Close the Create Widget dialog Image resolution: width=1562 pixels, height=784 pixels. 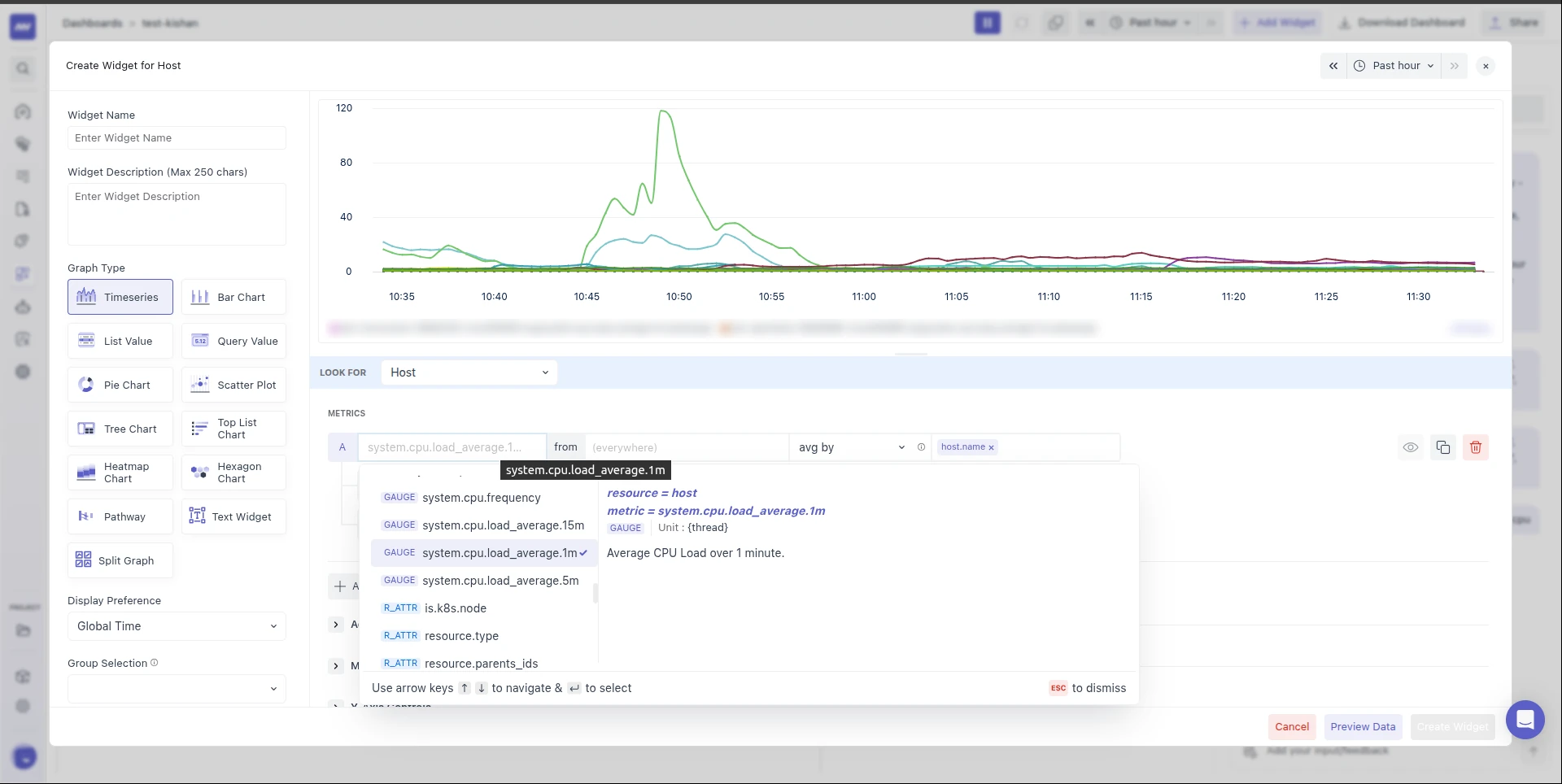click(1486, 66)
